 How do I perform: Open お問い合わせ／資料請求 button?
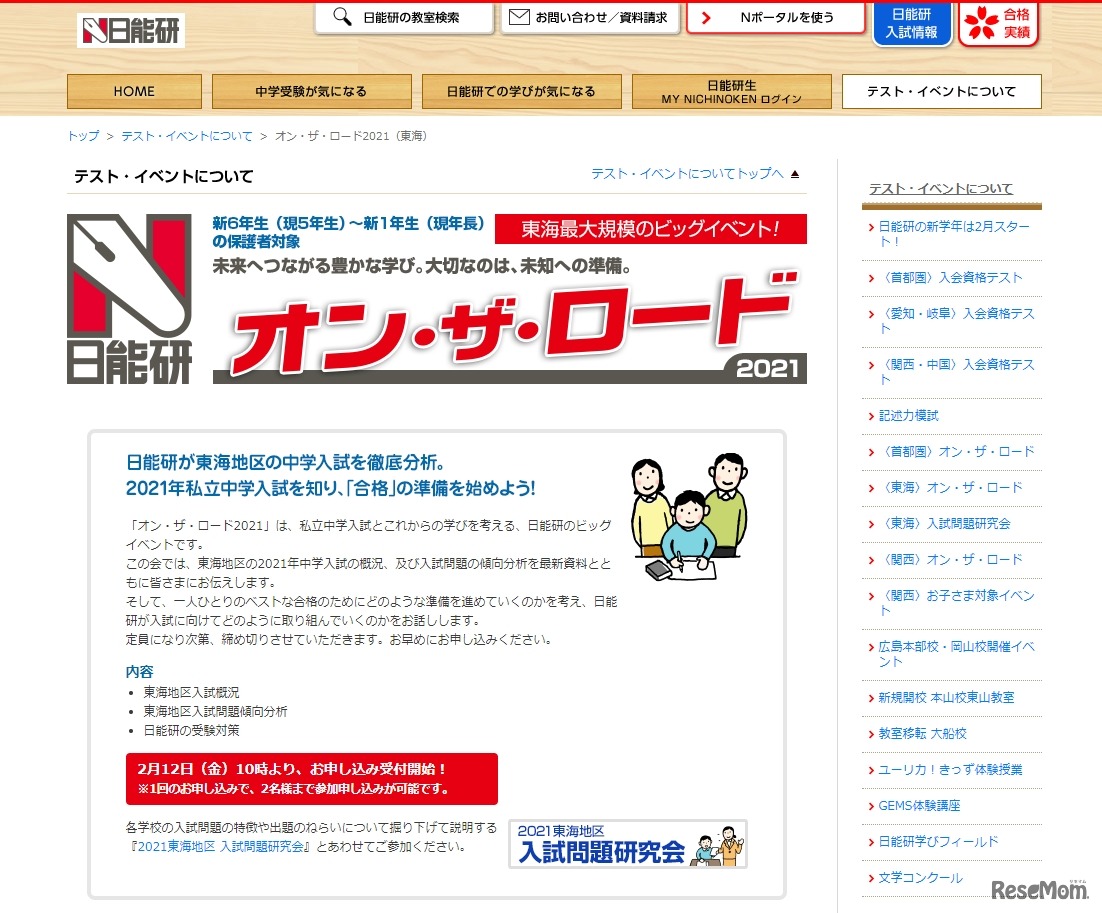(x=590, y=18)
